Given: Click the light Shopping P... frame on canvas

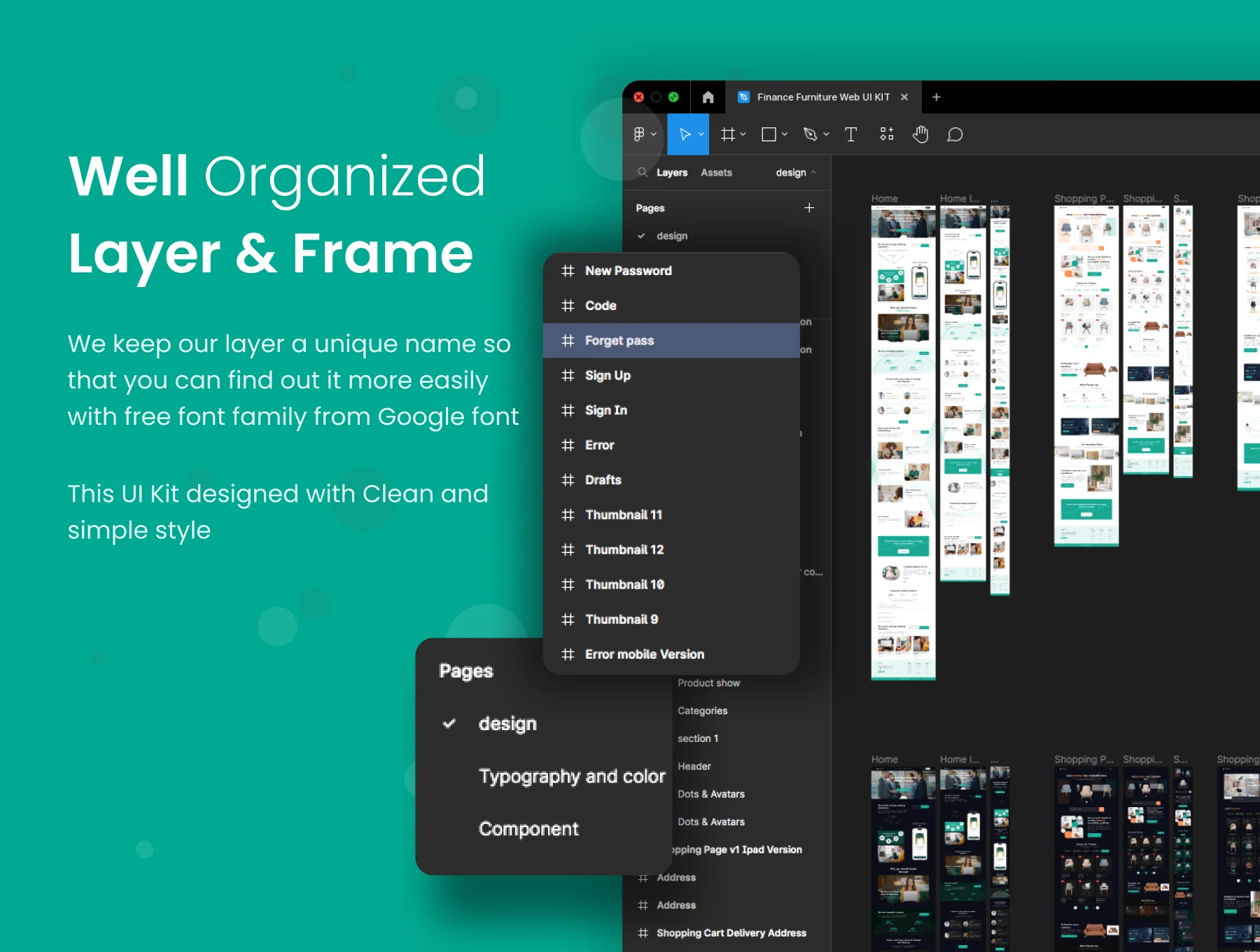Looking at the screenshot, I should [1086, 376].
